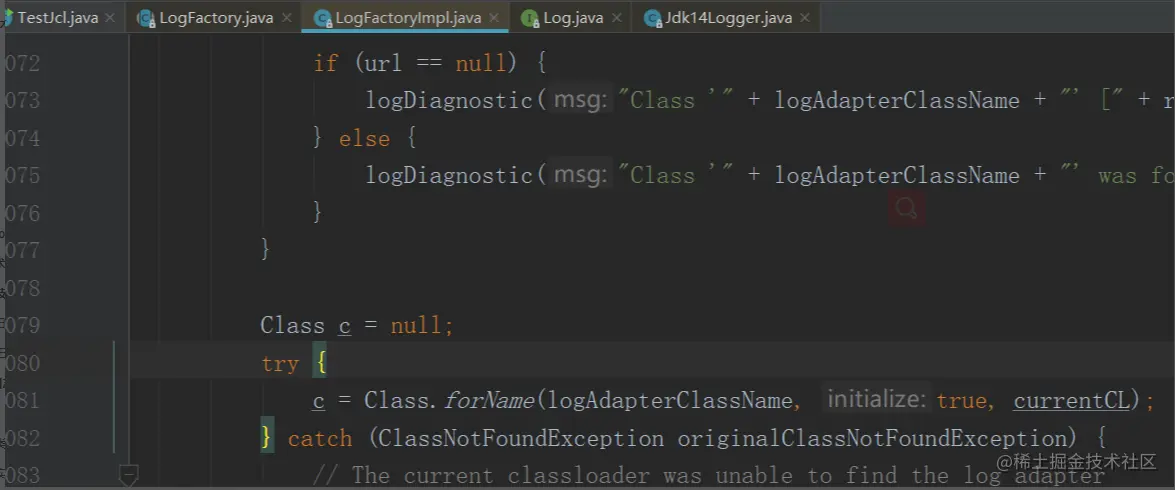Switch to the Jdk14Logger.java tab
Screen dimensions: 1175x490
coord(728,17)
